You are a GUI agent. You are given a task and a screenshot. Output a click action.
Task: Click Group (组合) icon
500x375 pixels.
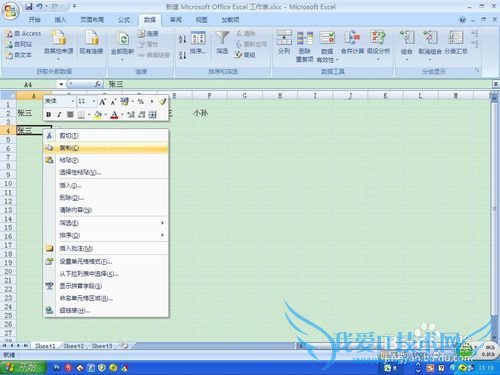pos(407,37)
